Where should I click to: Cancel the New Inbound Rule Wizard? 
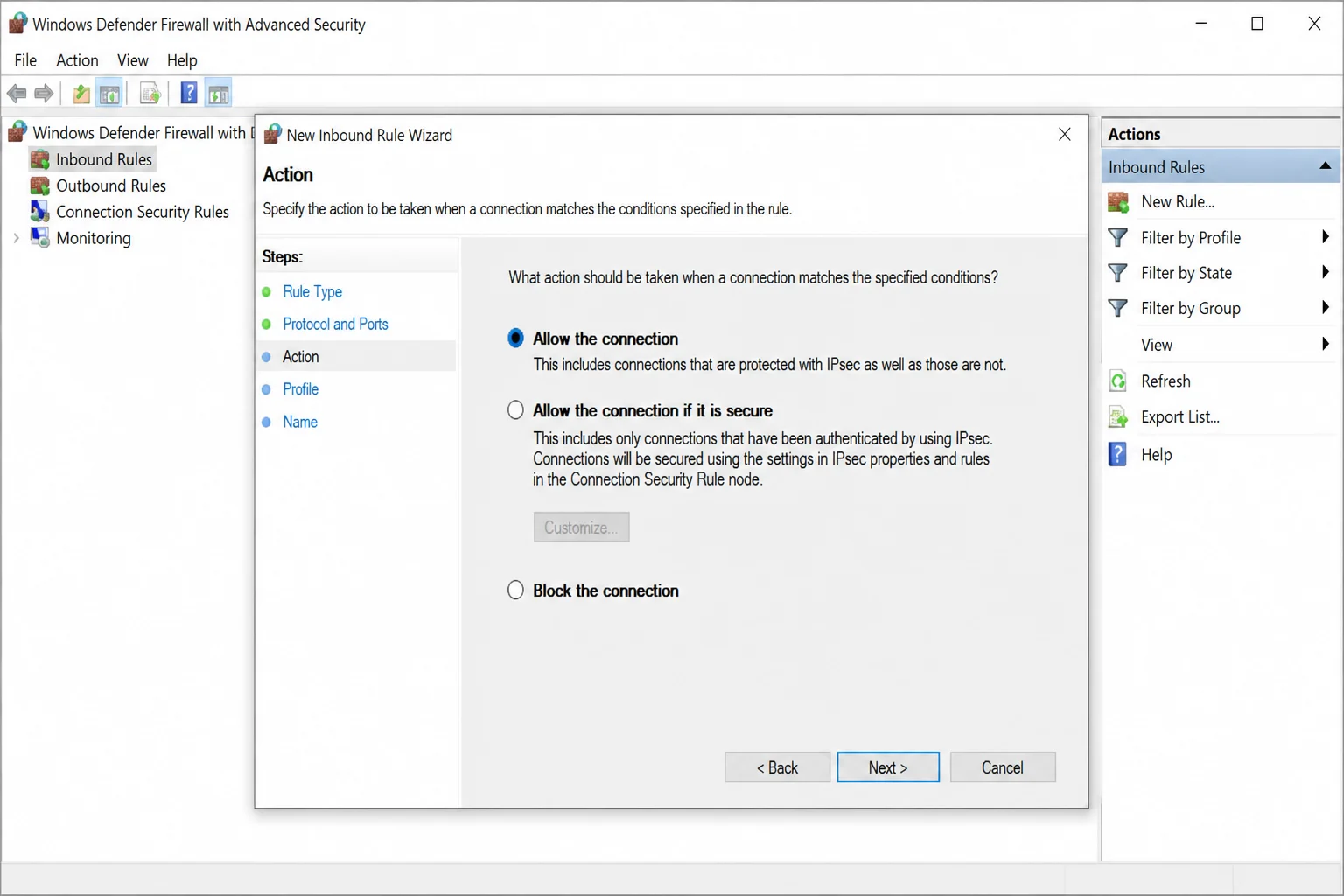(1003, 767)
